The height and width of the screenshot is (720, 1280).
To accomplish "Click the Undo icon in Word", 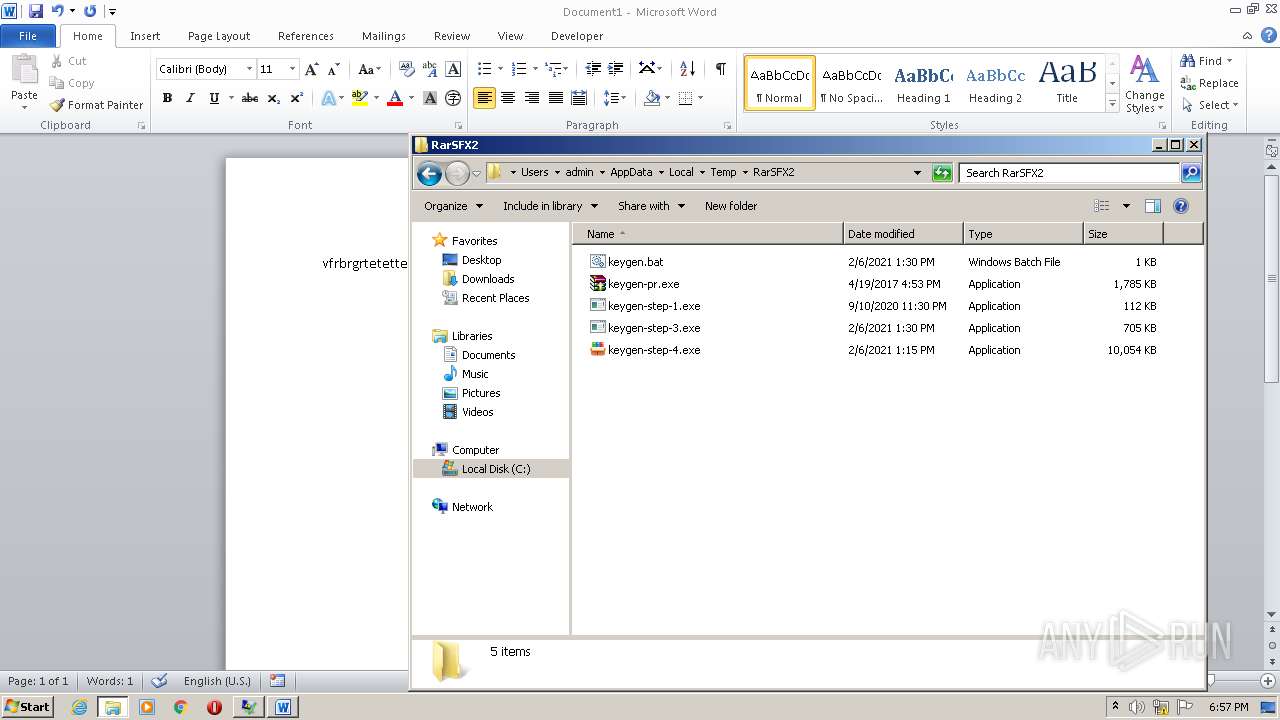I will 57,11.
